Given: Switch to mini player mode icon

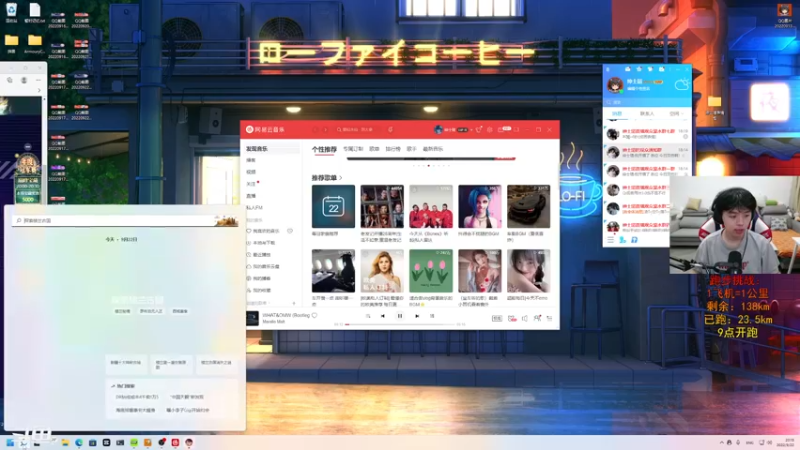Looking at the screenshot, I should click(516, 130).
